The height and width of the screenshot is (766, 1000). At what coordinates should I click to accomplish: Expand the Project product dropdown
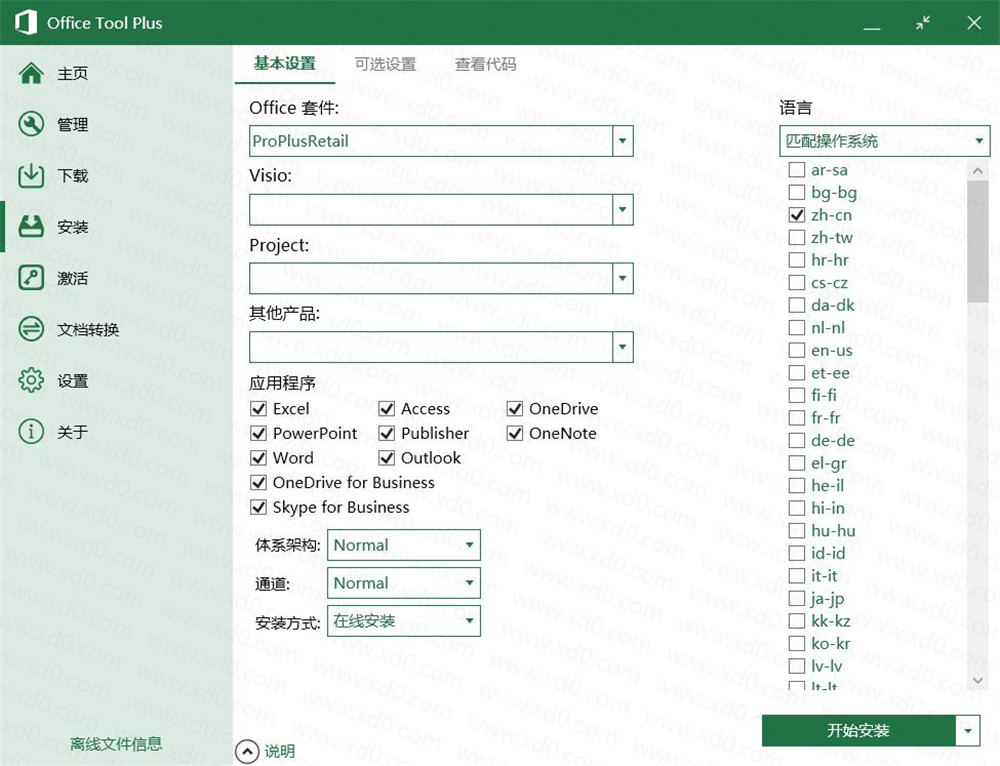(622, 278)
